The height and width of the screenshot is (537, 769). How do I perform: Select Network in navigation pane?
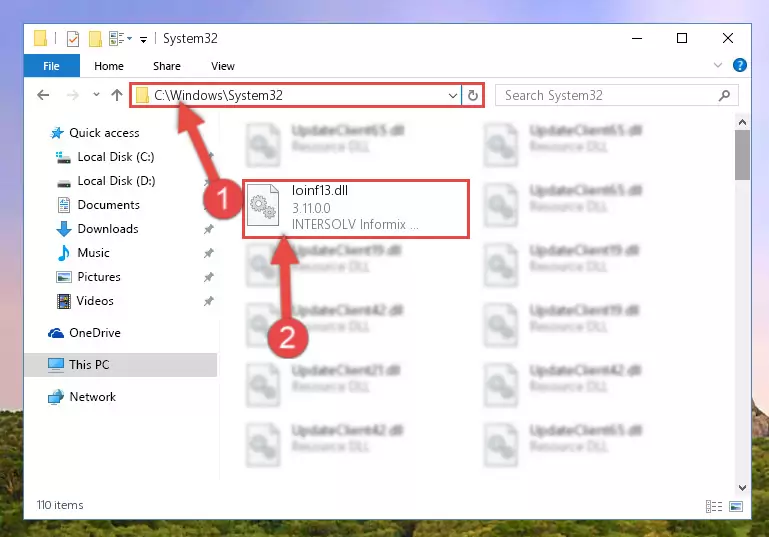coord(93,397)
